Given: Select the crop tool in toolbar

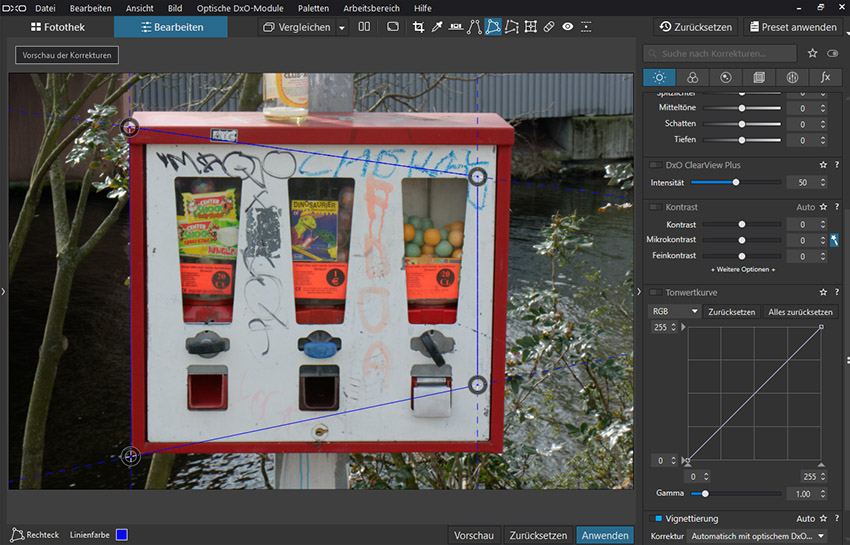Looking at the screenshot, I should pos(418,27).
